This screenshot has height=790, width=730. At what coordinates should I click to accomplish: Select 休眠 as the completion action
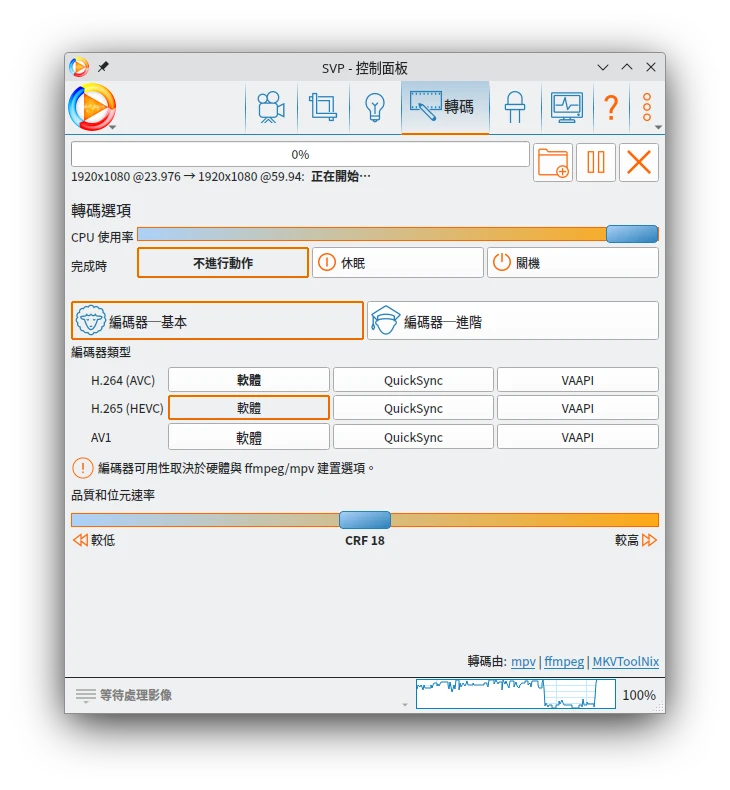(x=397, y=263)
